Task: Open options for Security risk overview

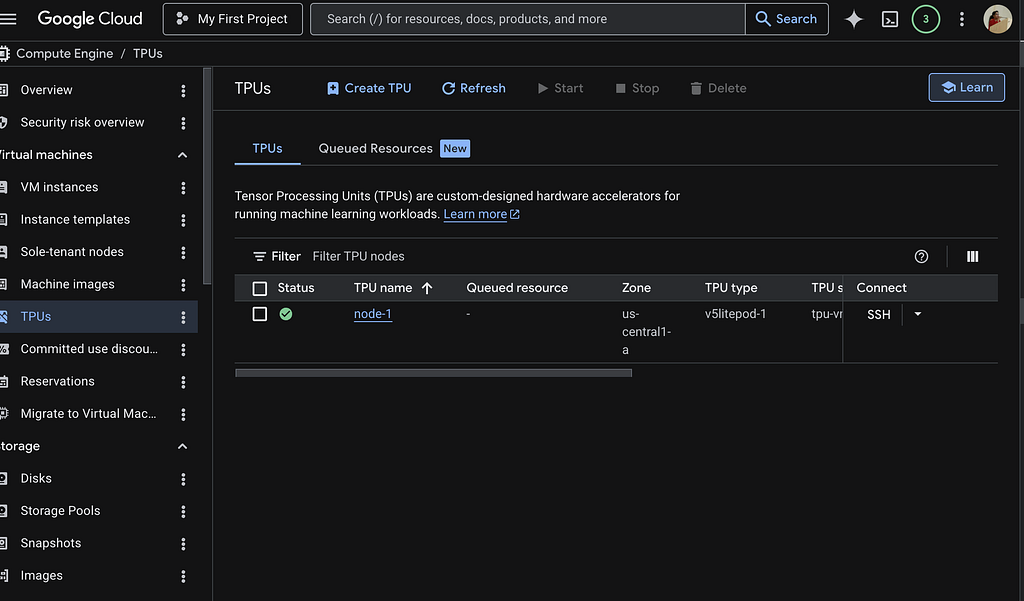Action: click(x=183, y=123)
